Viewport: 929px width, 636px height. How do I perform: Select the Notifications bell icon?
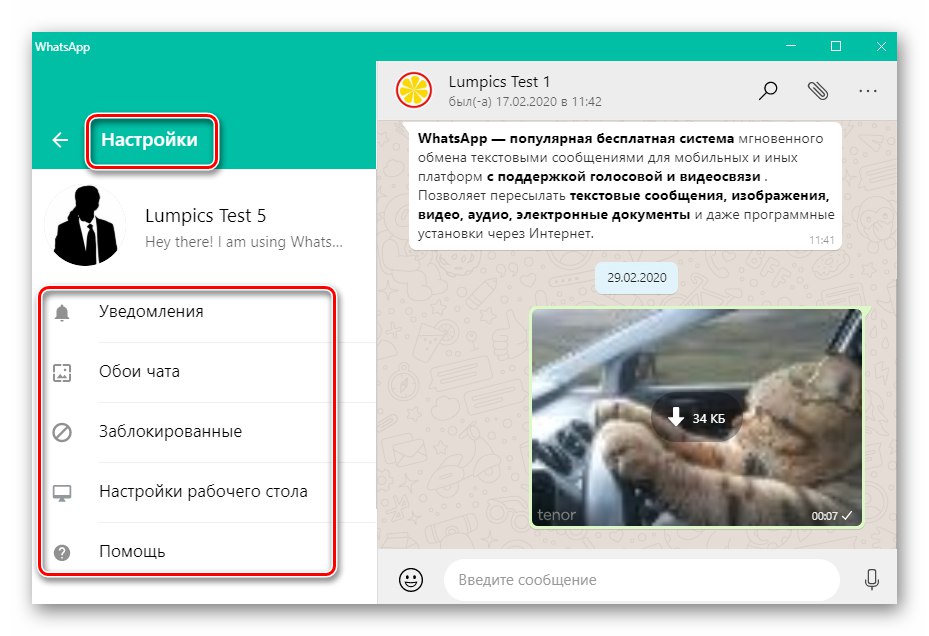64,311
